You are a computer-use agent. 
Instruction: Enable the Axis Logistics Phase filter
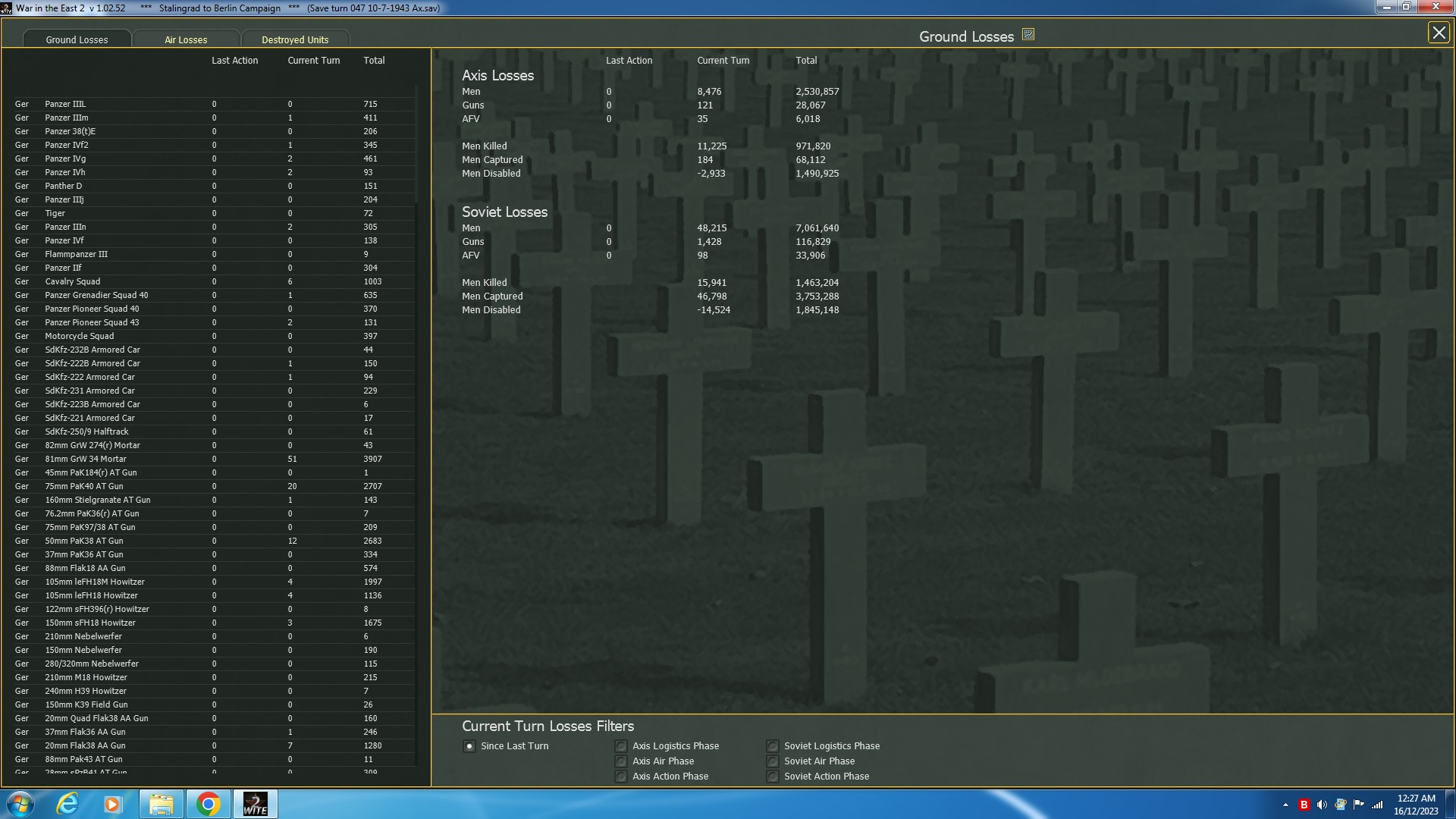[x=621, y=746]
